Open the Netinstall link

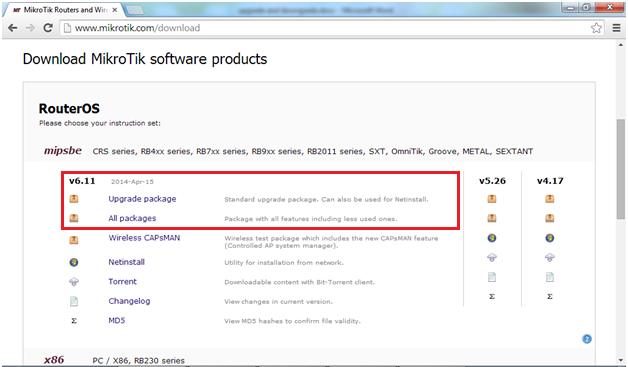(127, 262)
